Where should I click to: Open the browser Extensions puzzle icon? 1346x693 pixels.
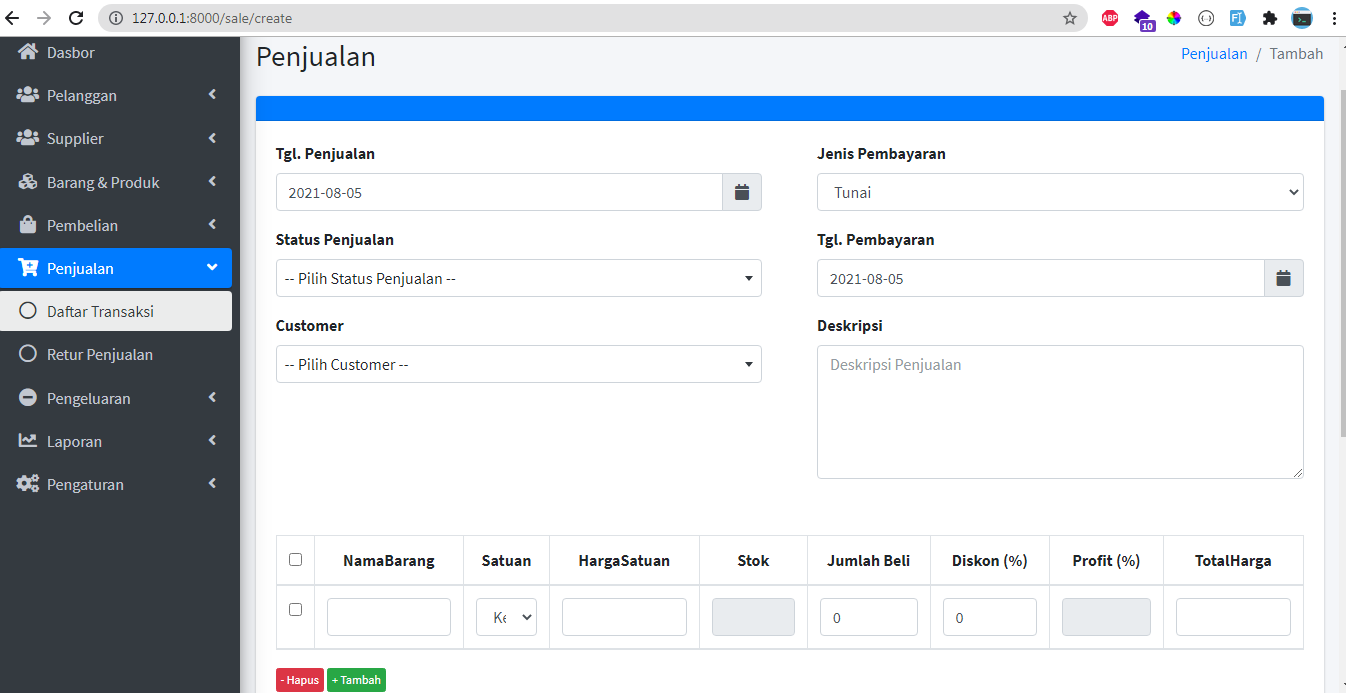point(1270,18)
